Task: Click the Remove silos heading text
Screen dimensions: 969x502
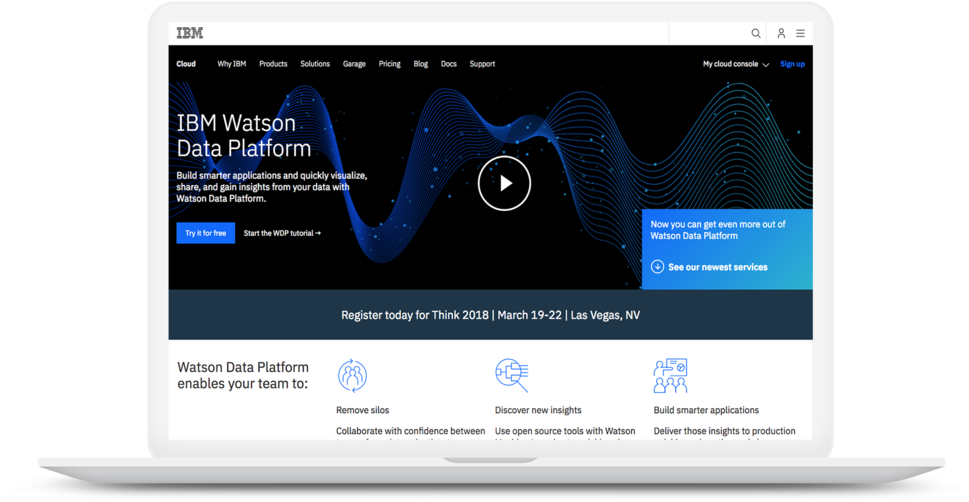Action: 363,410
